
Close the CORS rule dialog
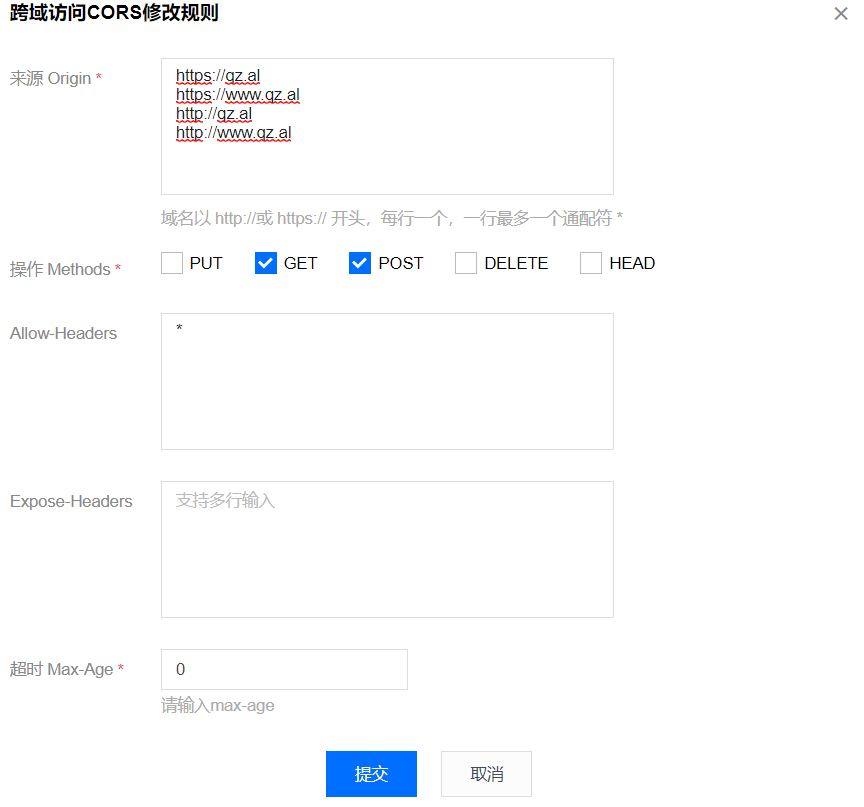click(x=841, y=14)
